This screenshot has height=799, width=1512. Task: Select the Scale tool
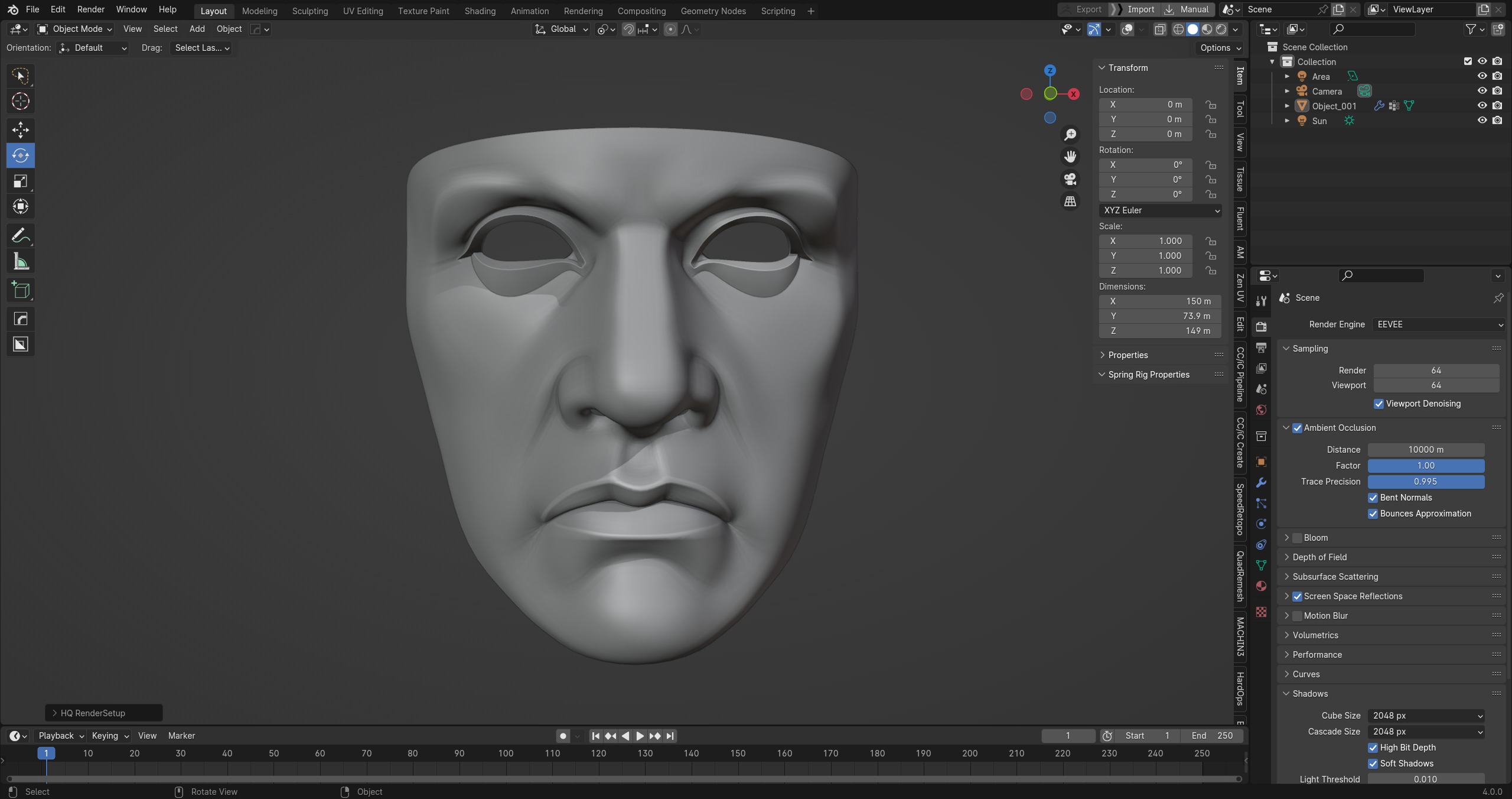pos(21,181)
